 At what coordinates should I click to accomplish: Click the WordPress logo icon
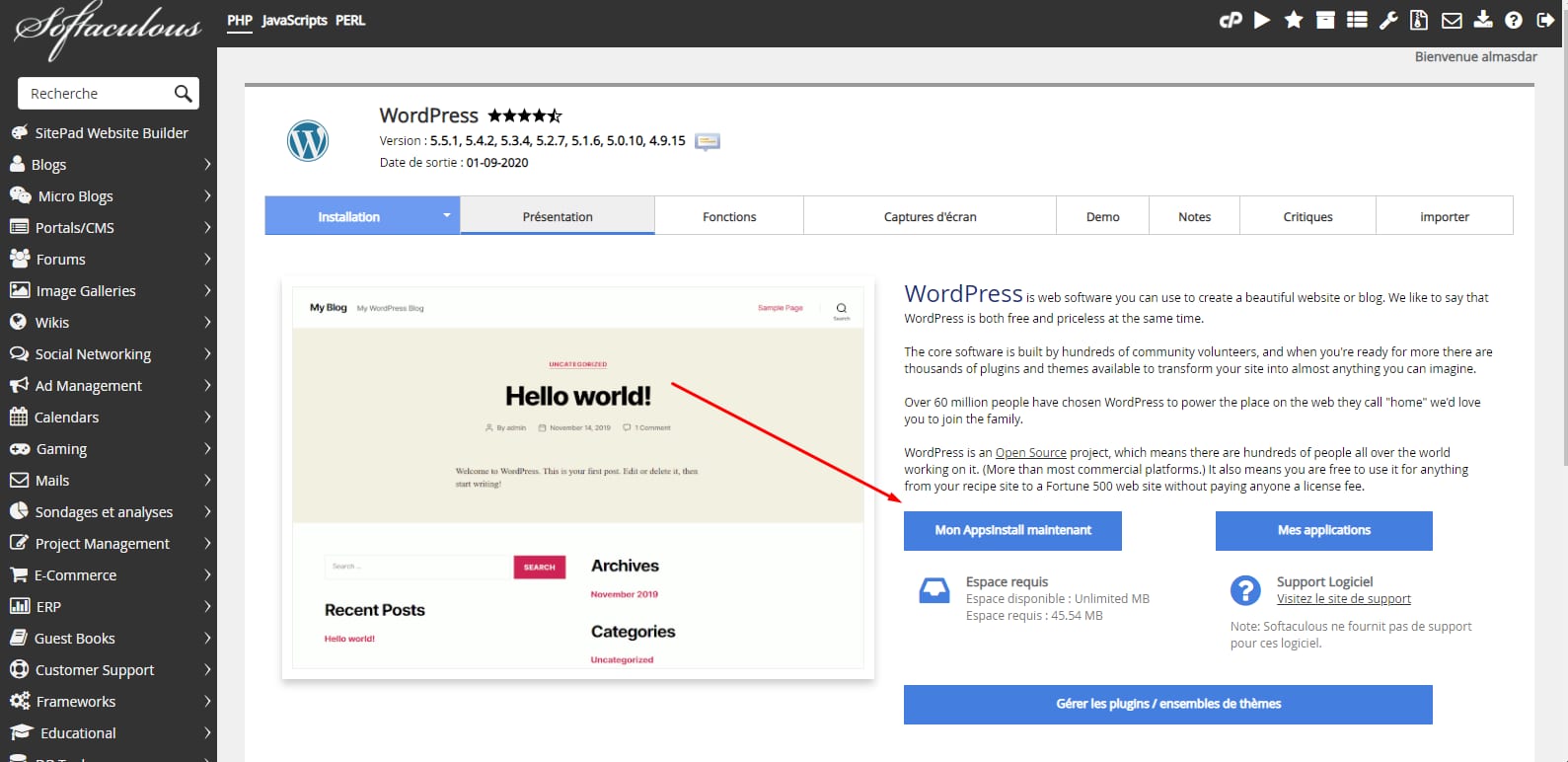click(308, 141)
